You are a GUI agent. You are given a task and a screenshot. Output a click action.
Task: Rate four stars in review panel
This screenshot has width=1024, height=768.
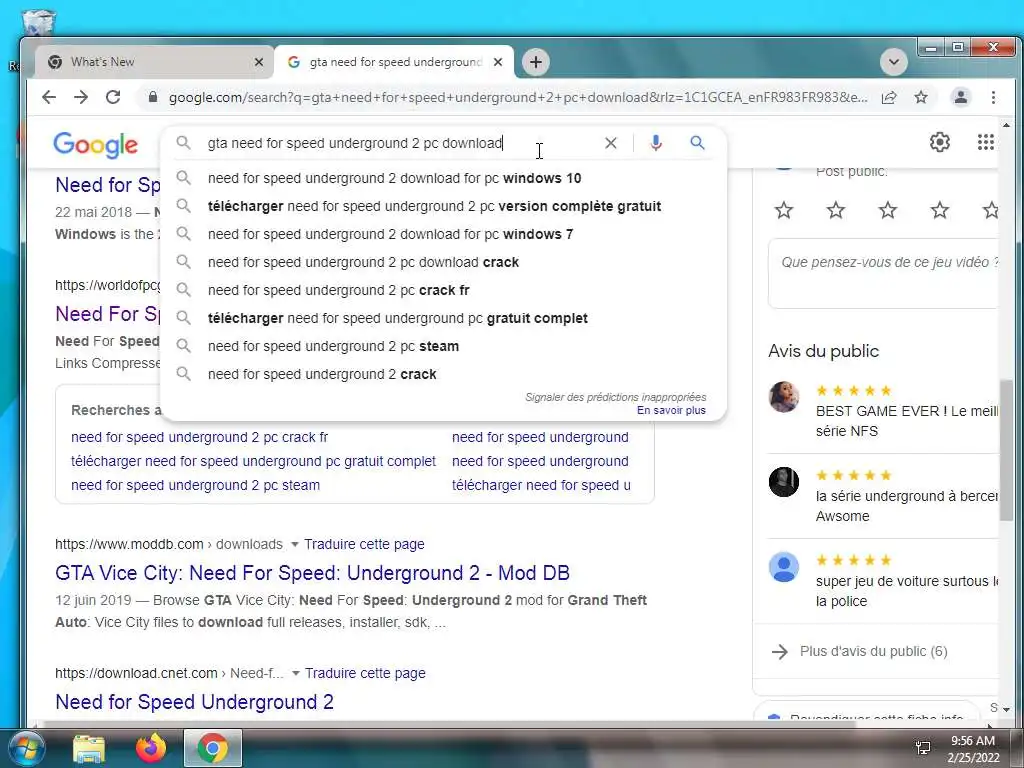940,210
